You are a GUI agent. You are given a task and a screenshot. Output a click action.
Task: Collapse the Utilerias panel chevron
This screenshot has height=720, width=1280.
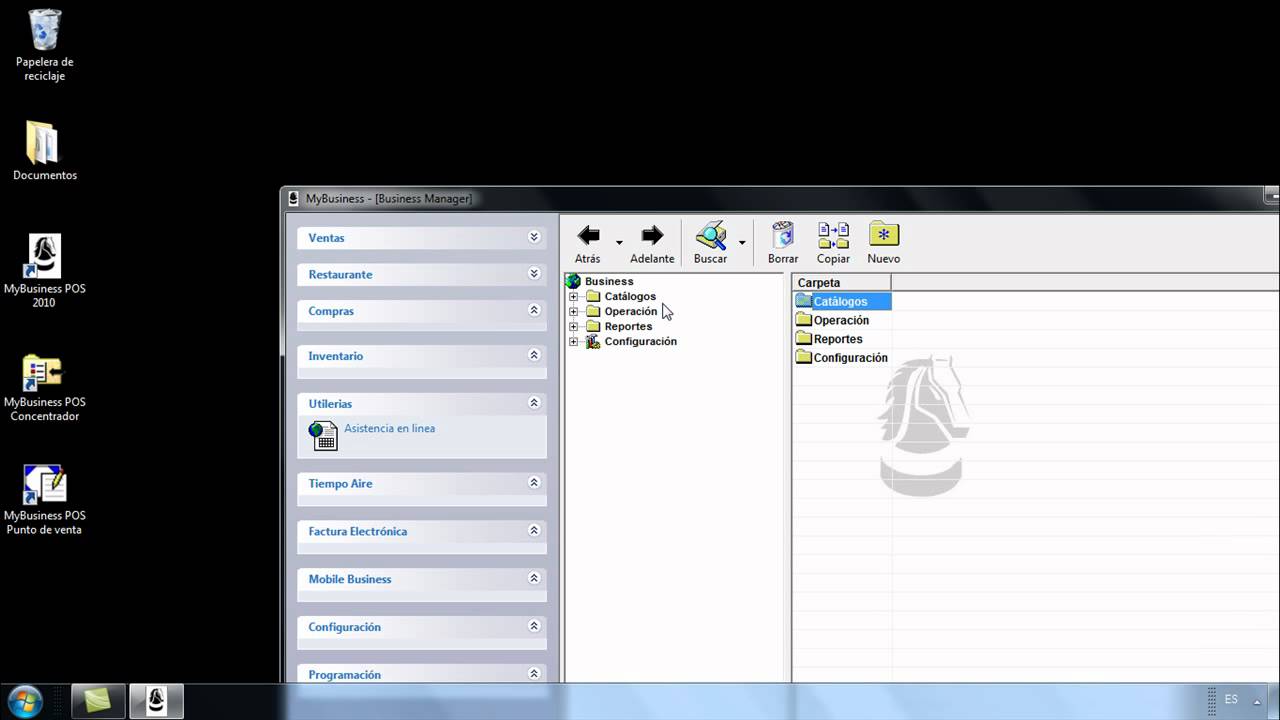point(534,403)
